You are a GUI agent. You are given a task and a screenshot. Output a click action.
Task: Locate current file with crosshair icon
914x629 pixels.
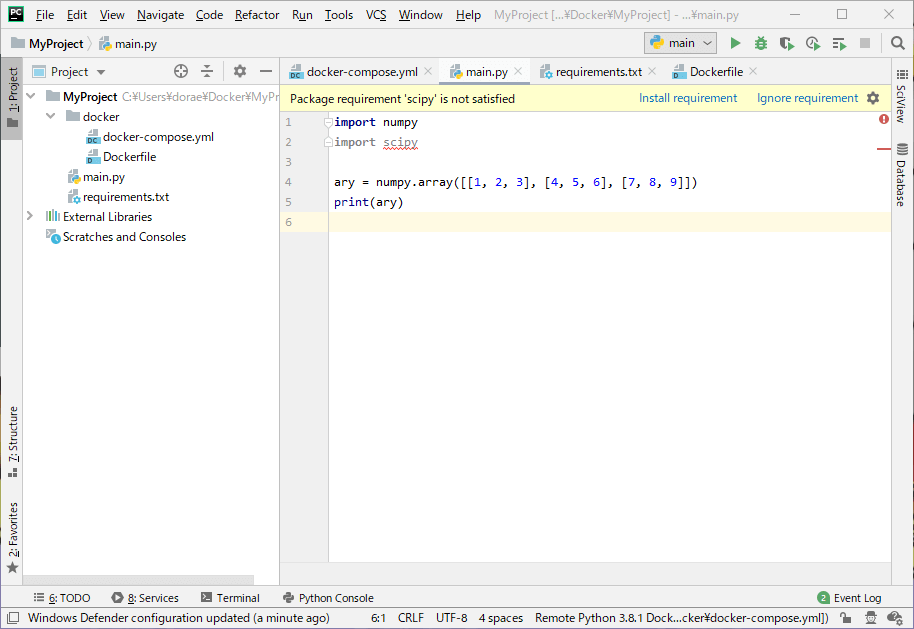coord(181,71)
